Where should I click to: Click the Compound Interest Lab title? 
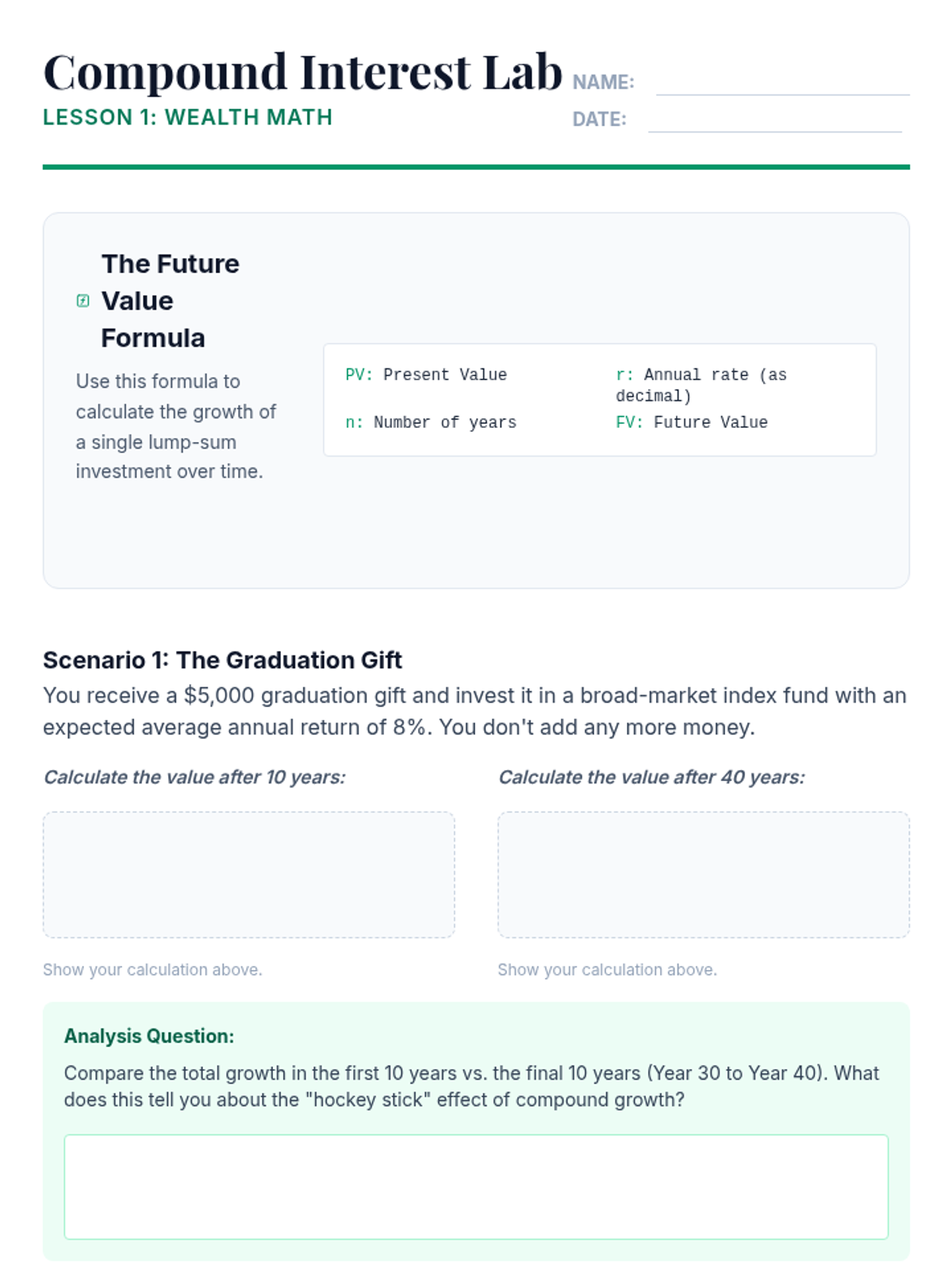302,72
